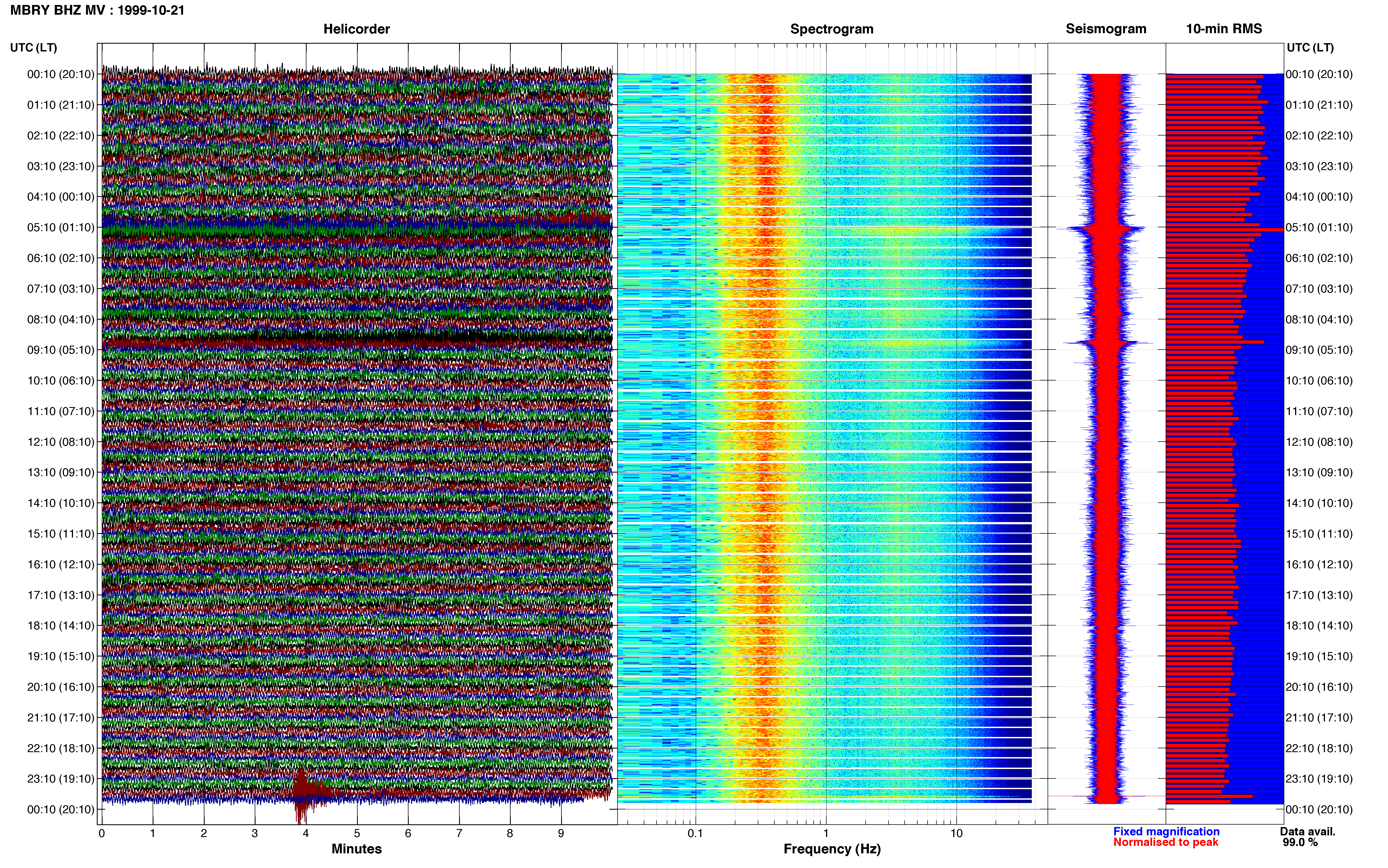This screenshot has height=868, width=1388.
Task: Click the blue 'Fixed magnification' legend text
Action: pos(1166,831)
